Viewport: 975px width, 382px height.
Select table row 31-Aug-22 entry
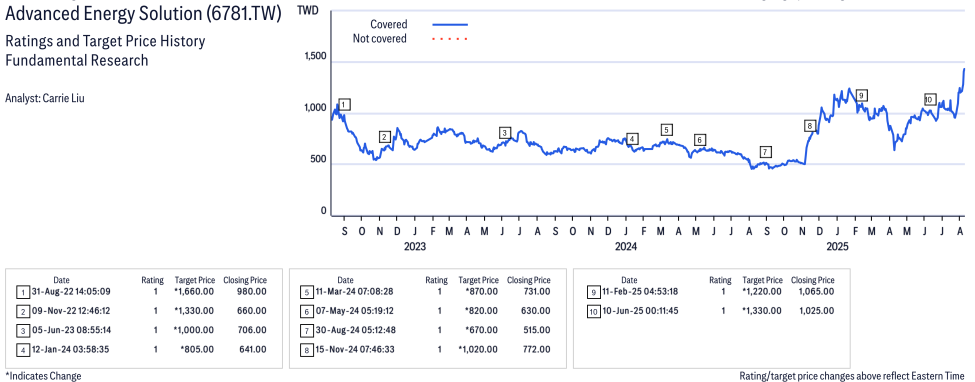pyautogui.click(x=142, y=291)
